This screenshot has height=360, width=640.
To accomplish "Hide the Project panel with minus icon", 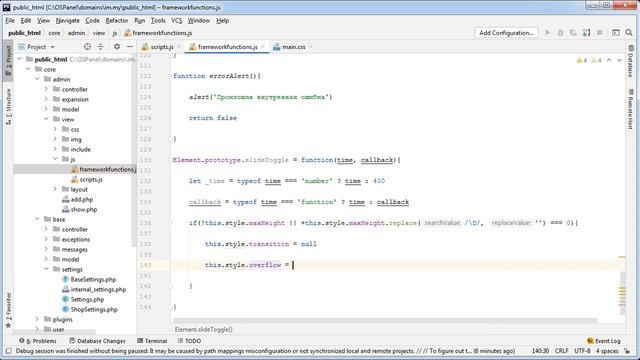I will point(130,47).
